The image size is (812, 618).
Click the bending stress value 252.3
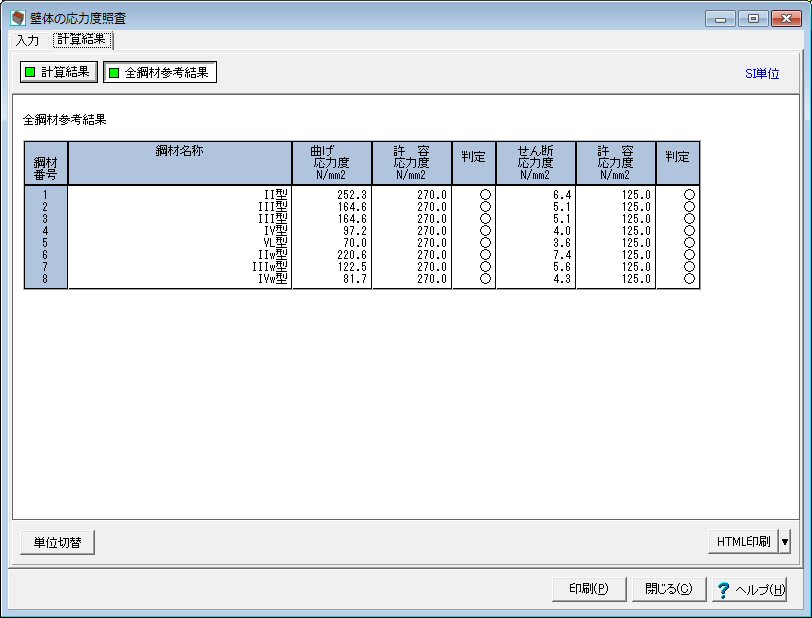point(352,195)
